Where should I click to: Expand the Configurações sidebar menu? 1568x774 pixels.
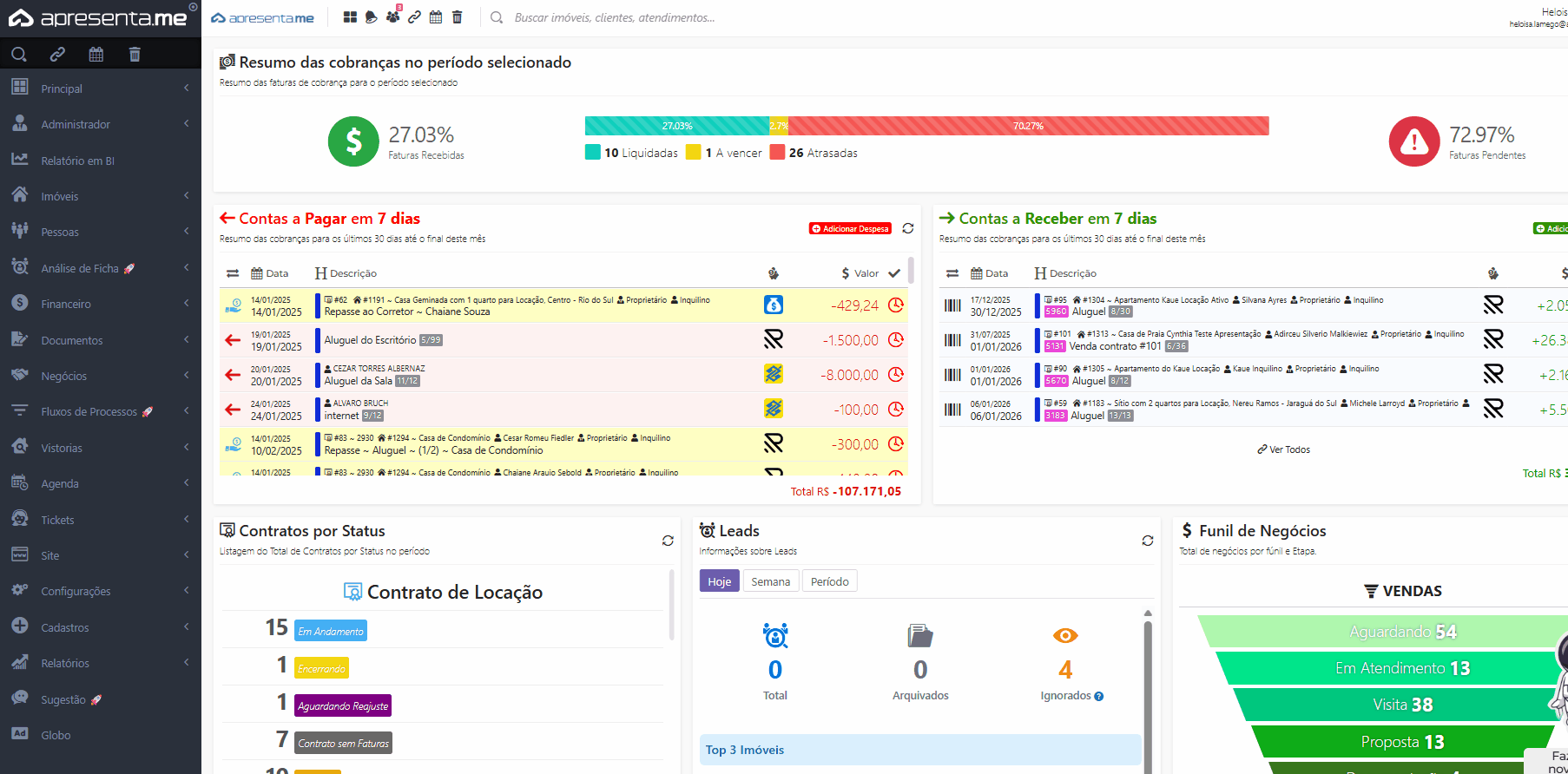76,592
